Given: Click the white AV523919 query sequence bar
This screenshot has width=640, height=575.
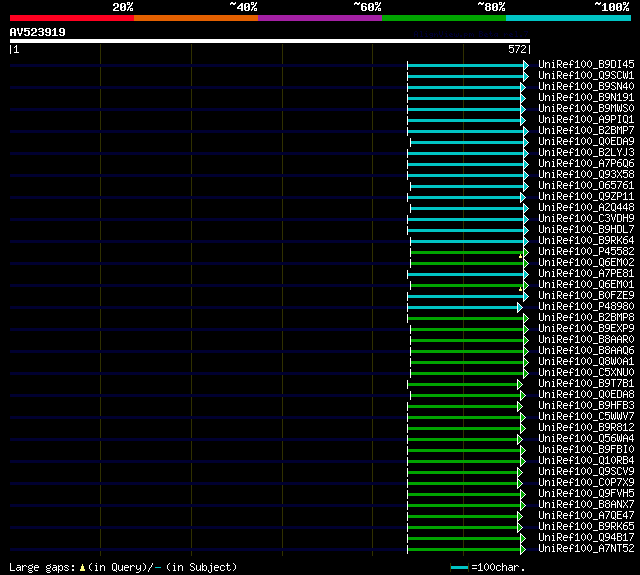Looking at the screenshot, I should (270, 41).
